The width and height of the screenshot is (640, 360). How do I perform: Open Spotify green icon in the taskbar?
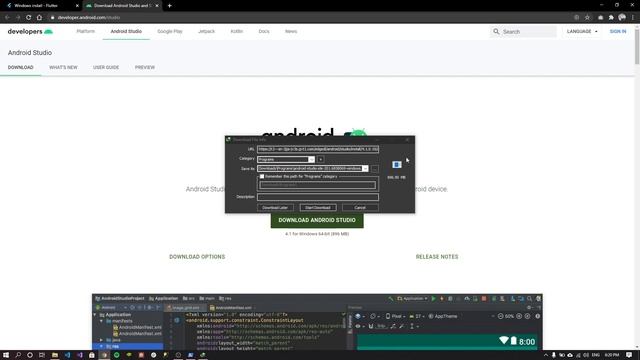pyautogui.click(x=116, y=355)
